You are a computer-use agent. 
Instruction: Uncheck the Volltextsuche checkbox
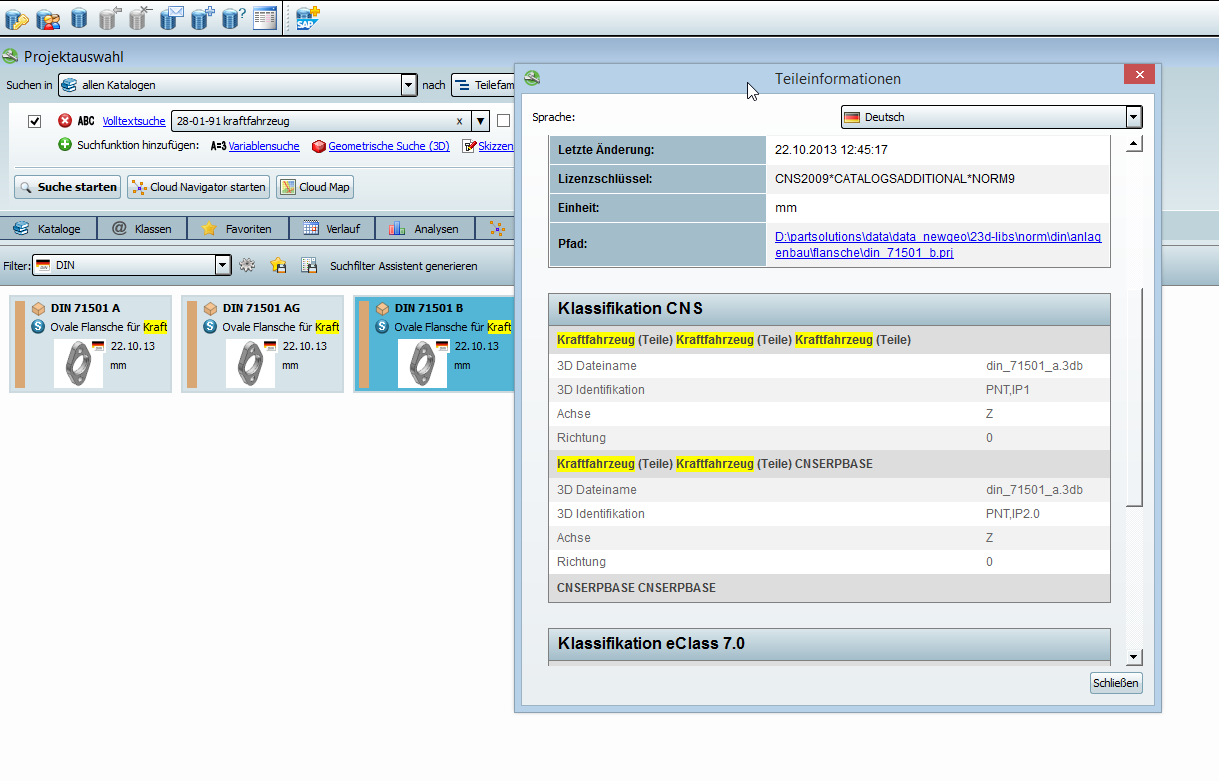pos(35,121)
